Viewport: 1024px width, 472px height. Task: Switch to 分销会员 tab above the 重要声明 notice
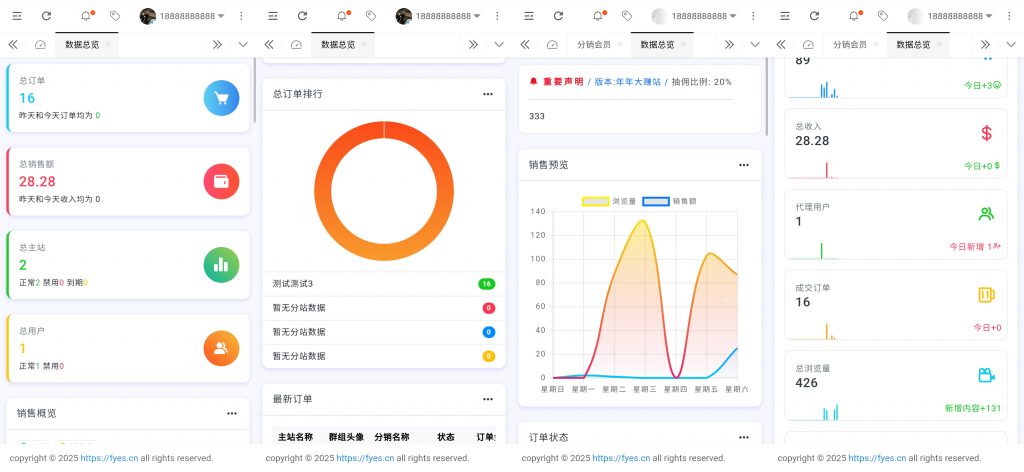(x=595, y=45)
